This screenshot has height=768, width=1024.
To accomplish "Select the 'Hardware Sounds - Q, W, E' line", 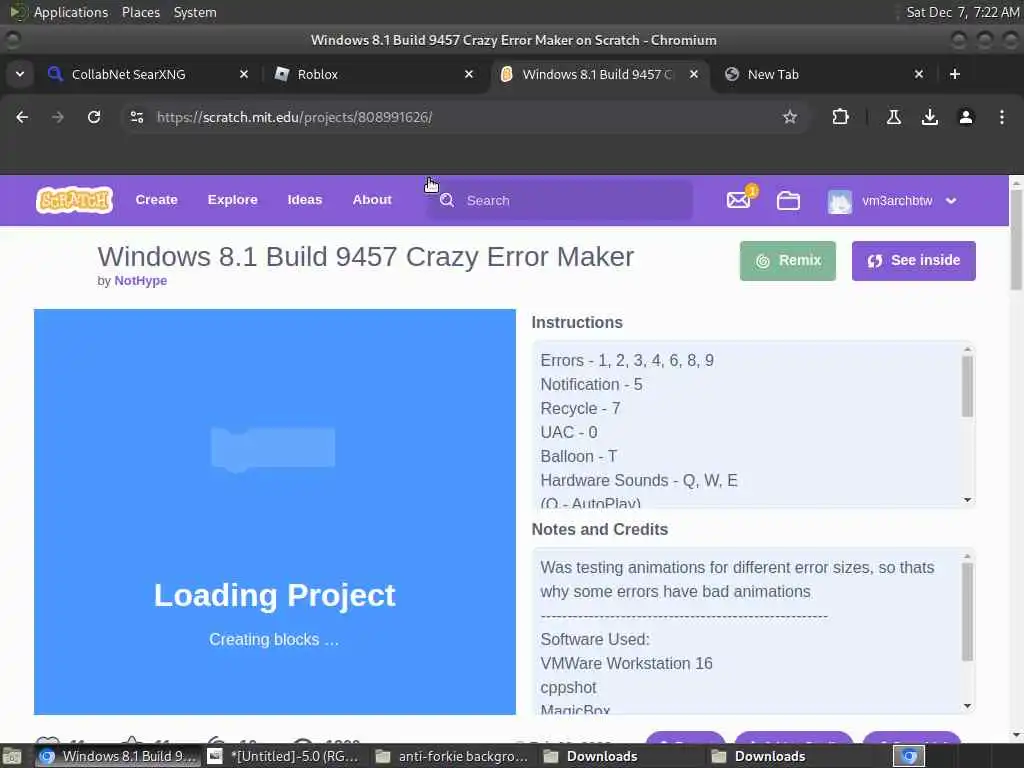I will click(x=639, y=481).
